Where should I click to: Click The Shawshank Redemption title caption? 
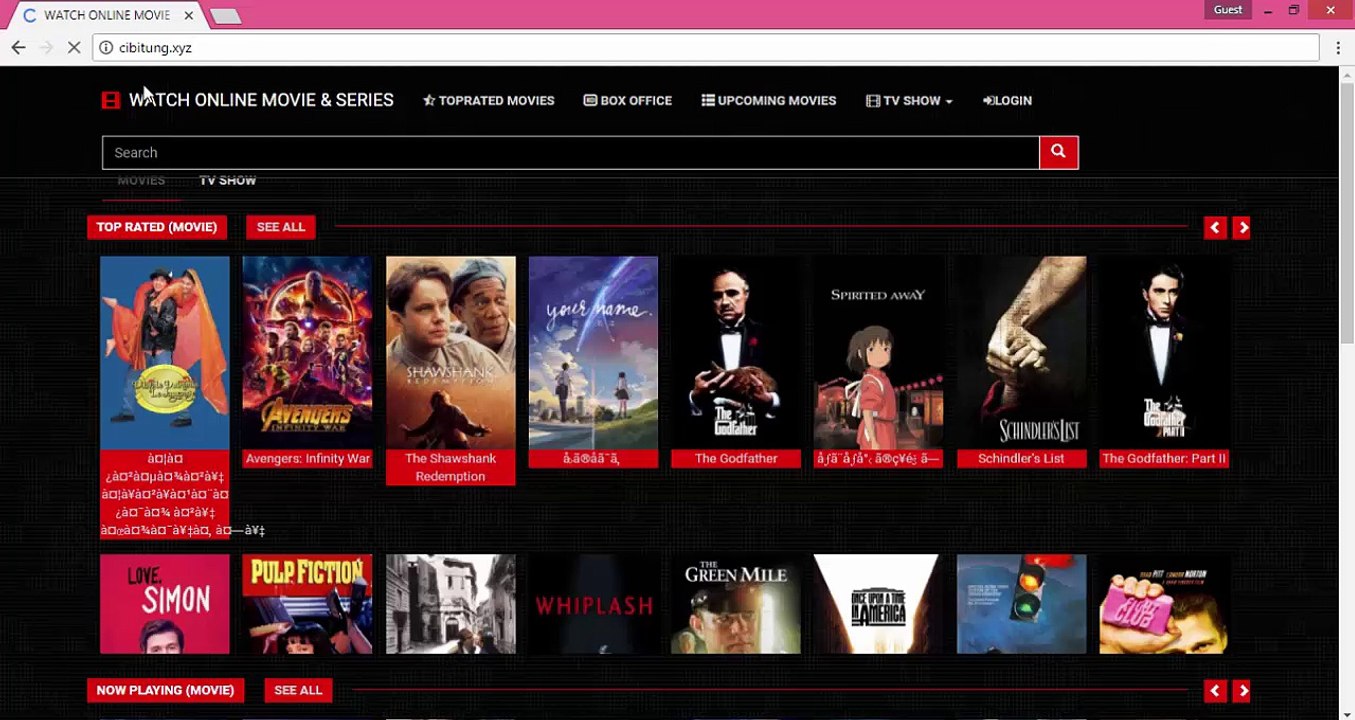tap(451, 467)
